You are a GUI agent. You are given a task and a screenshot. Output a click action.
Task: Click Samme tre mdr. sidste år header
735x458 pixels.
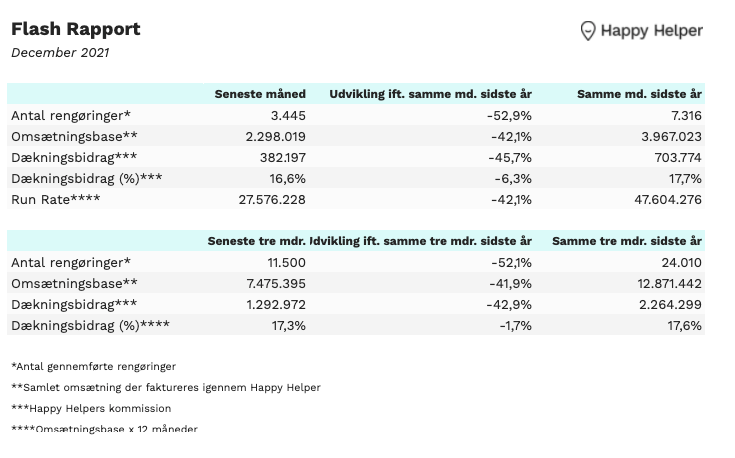point(627,241)
